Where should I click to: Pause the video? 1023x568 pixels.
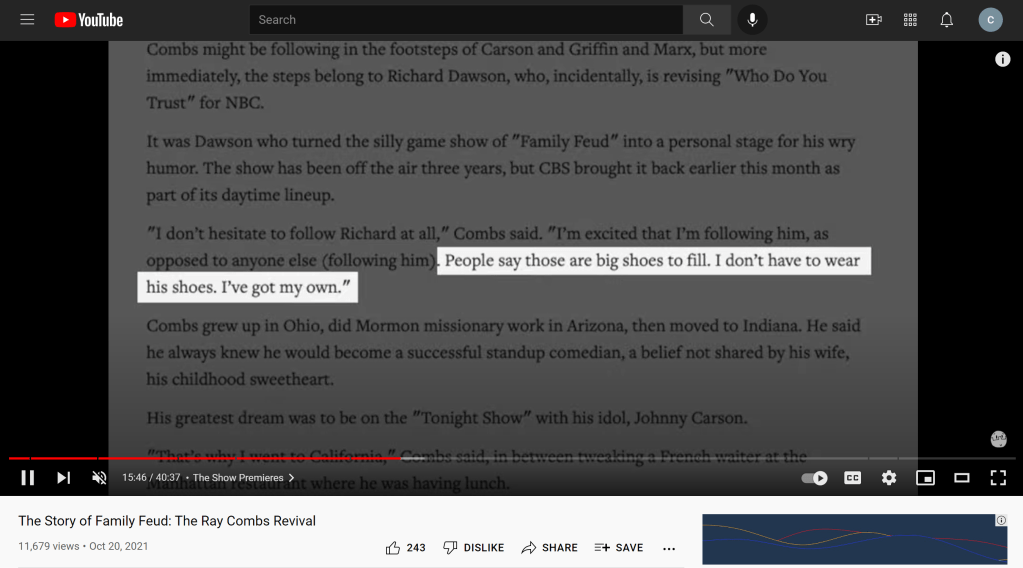(x=28, y=478)
